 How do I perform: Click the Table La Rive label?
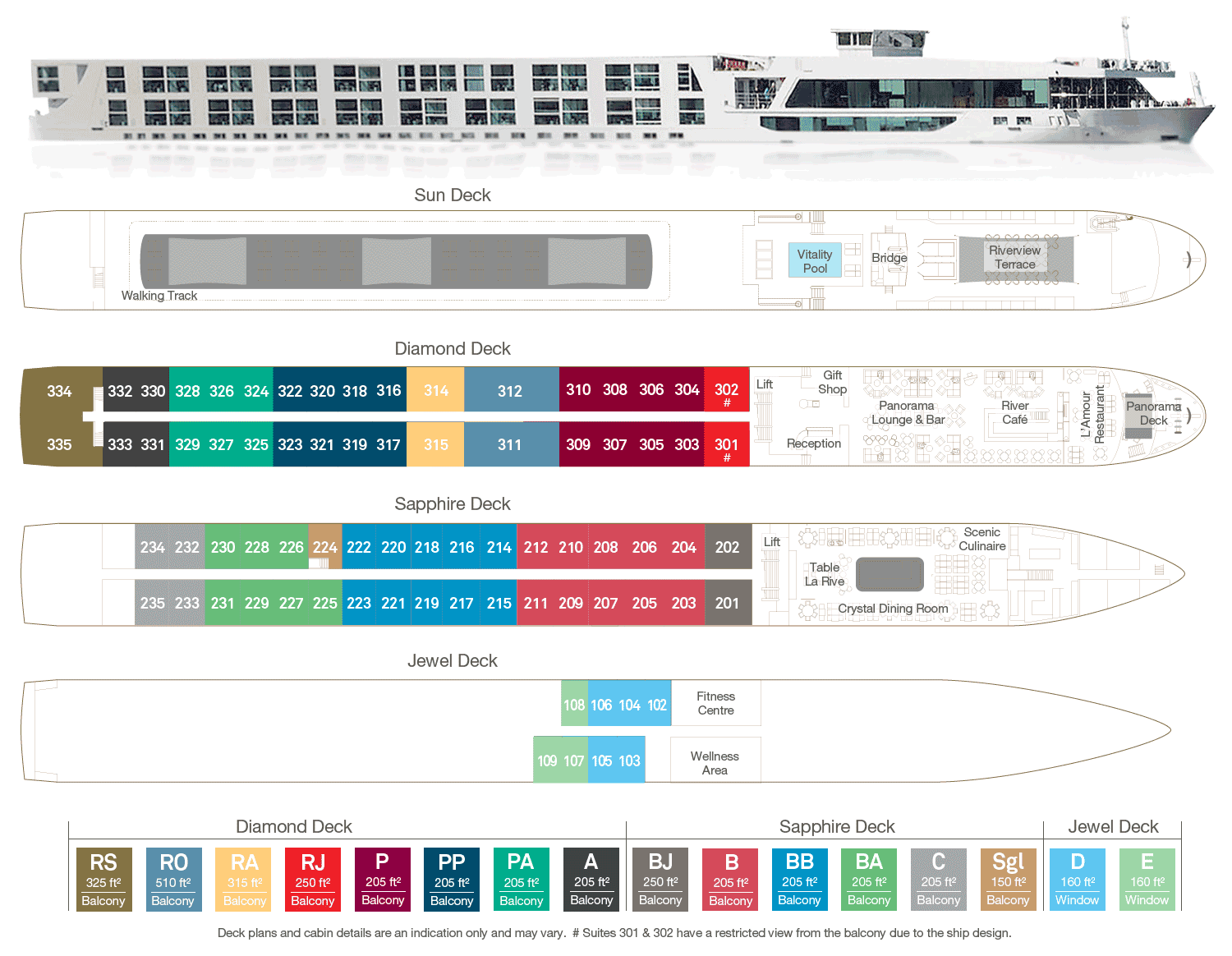pos(825,574)
